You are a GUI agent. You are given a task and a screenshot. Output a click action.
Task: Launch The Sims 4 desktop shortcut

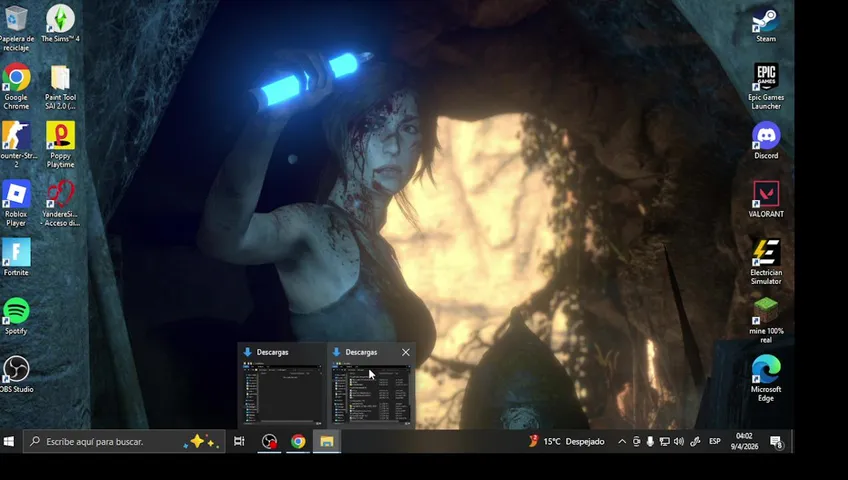point(61,23)
